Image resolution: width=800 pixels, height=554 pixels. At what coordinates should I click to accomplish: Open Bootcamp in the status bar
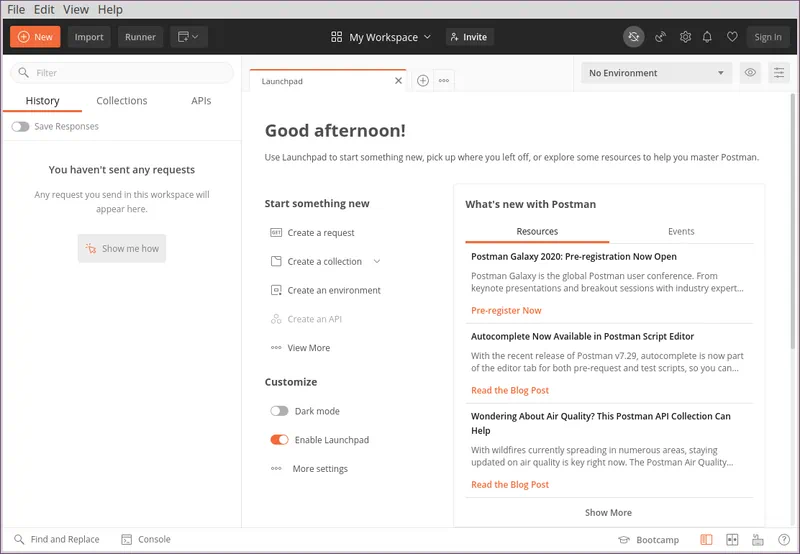click(x=648, y=540)
